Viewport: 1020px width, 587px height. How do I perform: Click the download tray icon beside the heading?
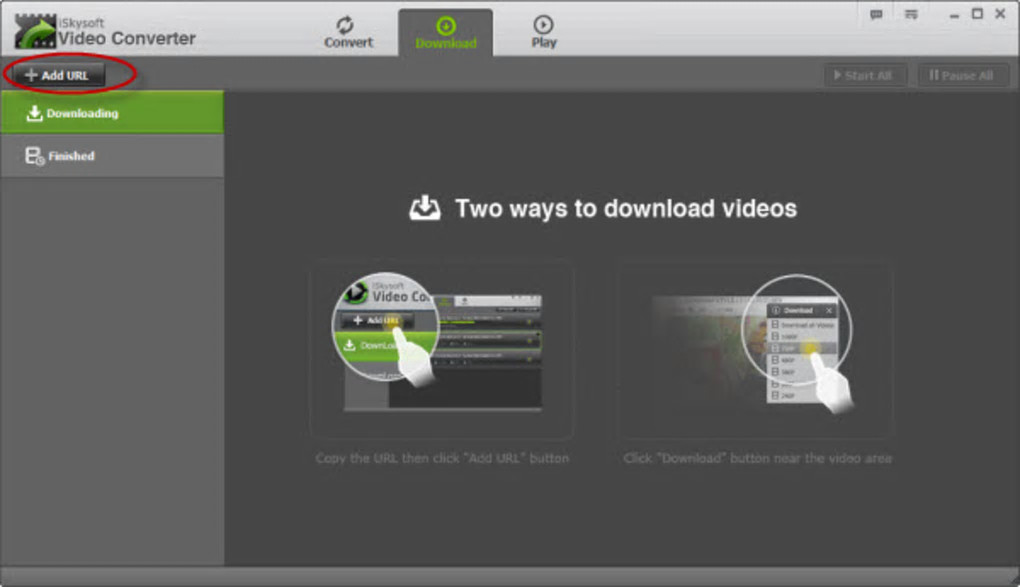point(425,208)
